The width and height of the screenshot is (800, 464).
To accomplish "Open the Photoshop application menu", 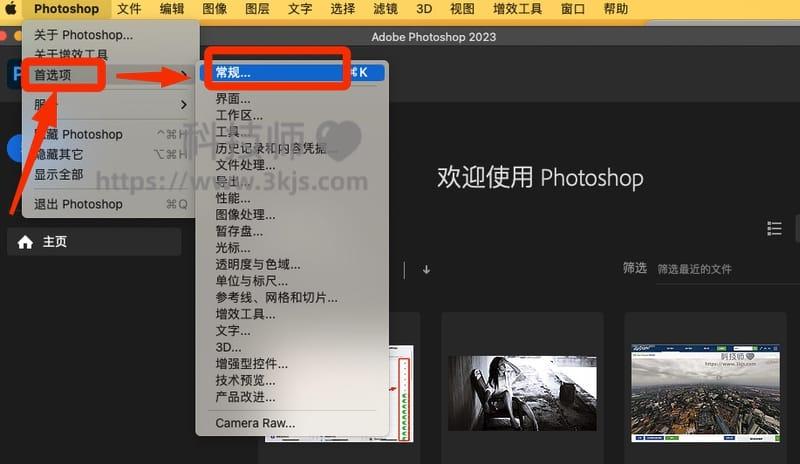I will [x=67, y=9].
